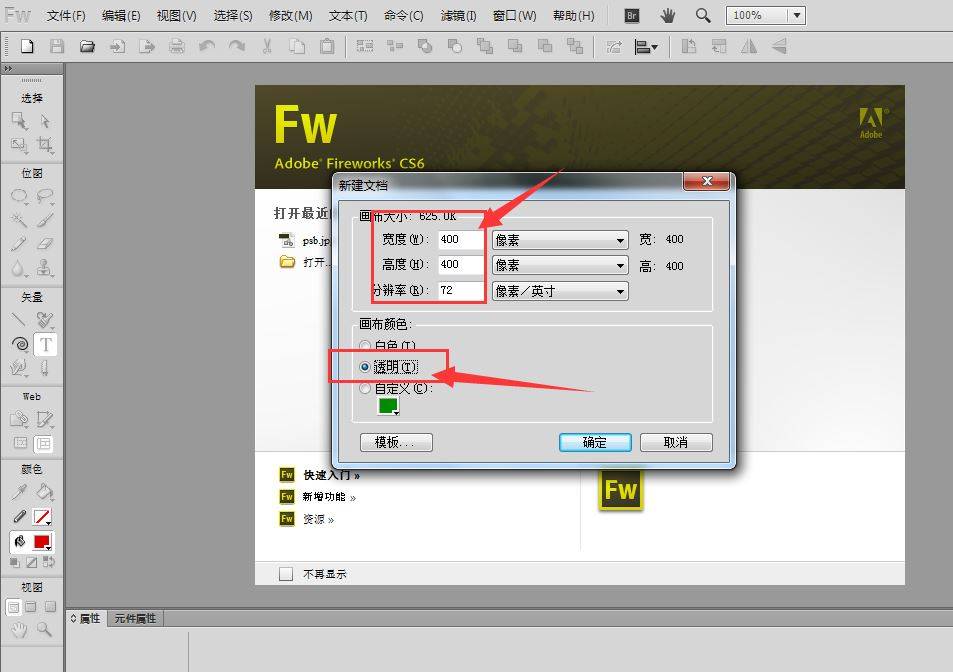Expand the resolution unit 像素/英寸 dropdown
This screenshot has width=953, height=672.
(x=559, y=291)
